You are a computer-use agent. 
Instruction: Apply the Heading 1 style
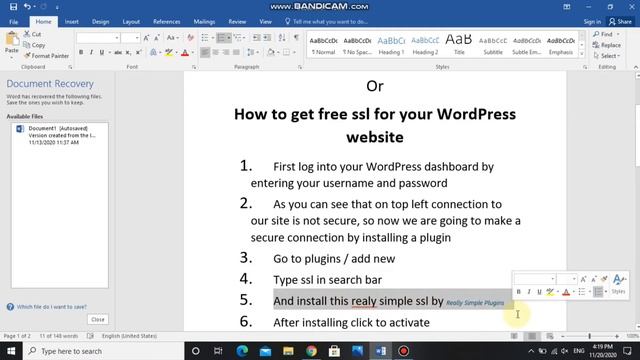coord(391,44)
